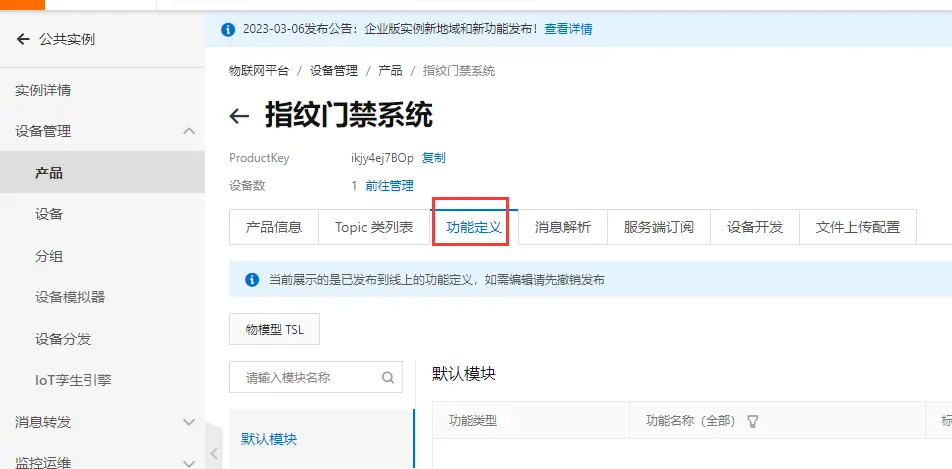Open 查看详情 announcement link

click(x=568, y=30)
